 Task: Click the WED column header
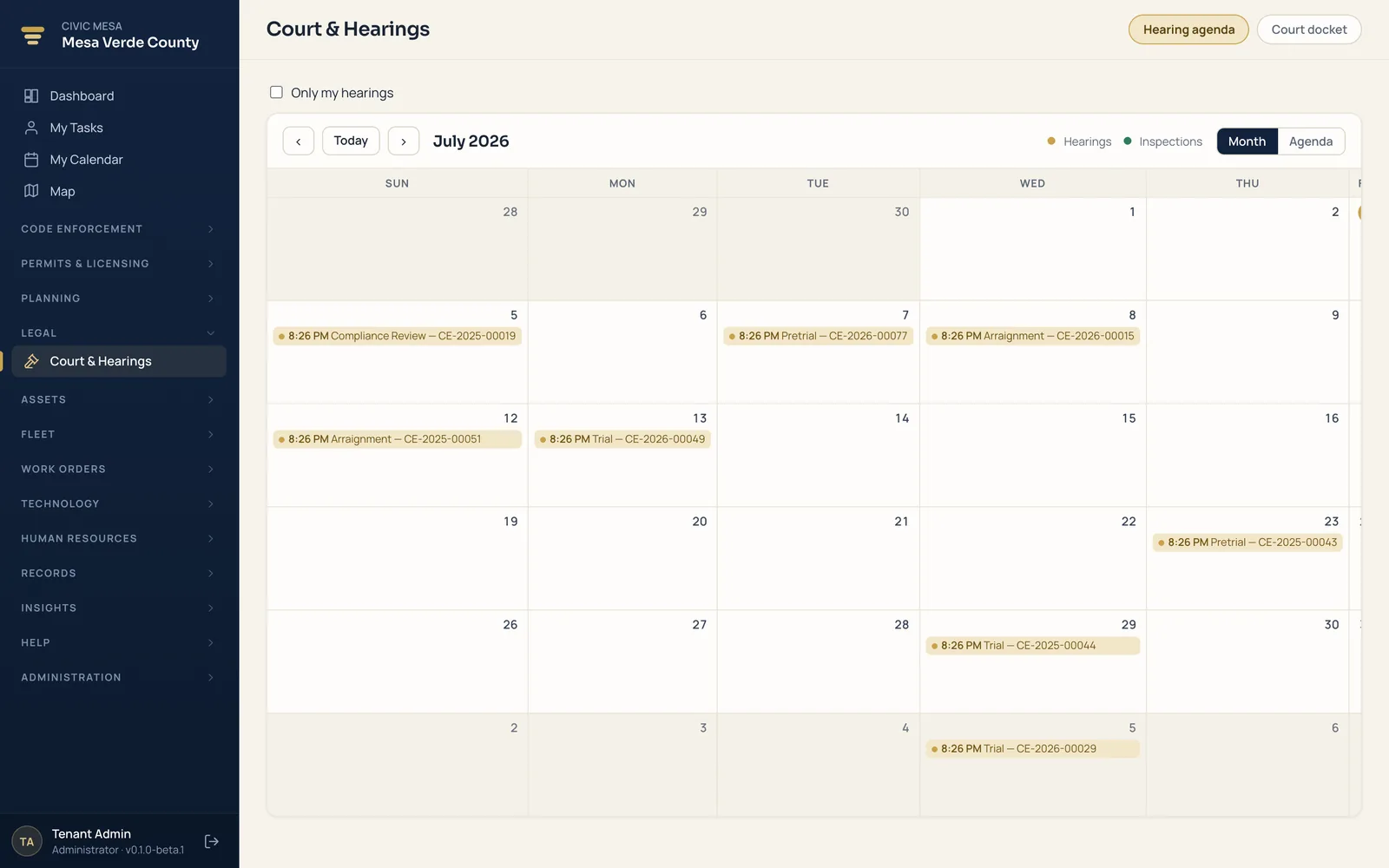pos(1032,183)
